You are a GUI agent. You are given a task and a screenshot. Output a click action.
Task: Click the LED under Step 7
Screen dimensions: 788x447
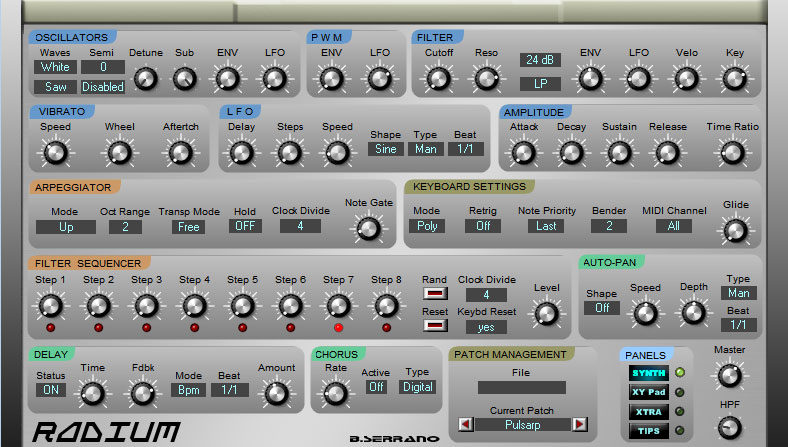[x=338, y=327]
